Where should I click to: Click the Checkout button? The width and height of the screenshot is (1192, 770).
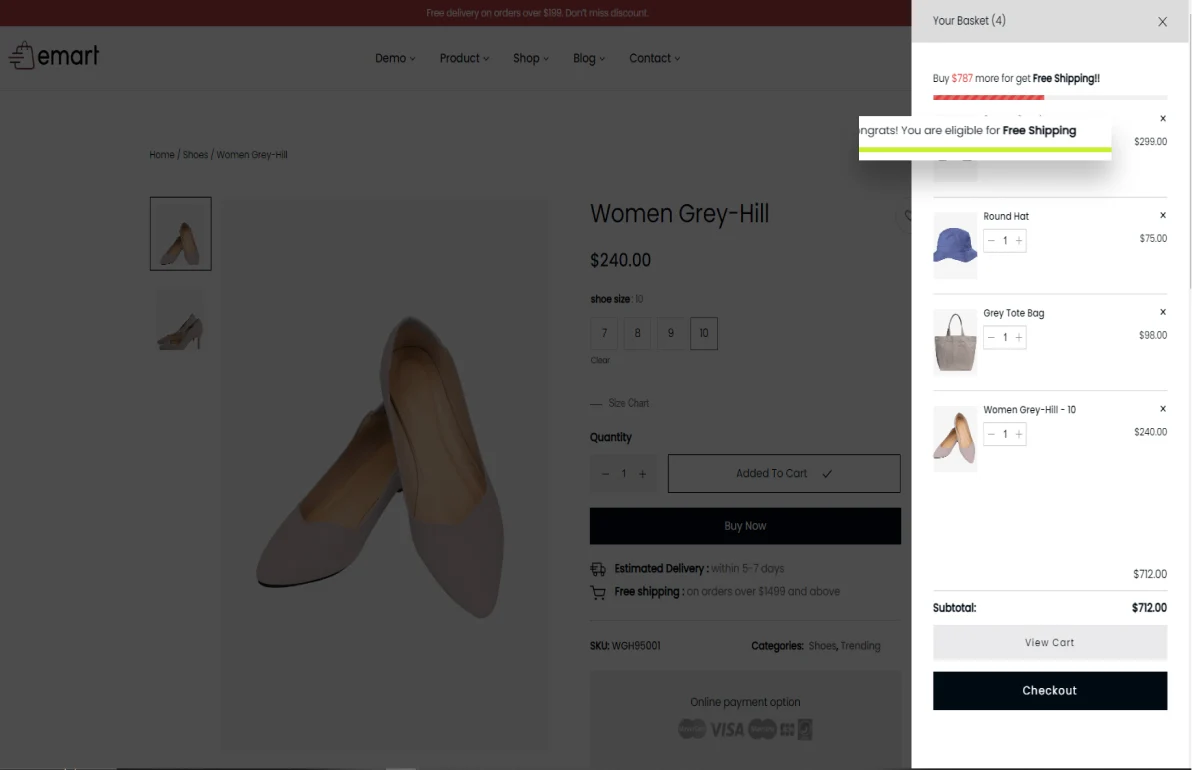1049,691
